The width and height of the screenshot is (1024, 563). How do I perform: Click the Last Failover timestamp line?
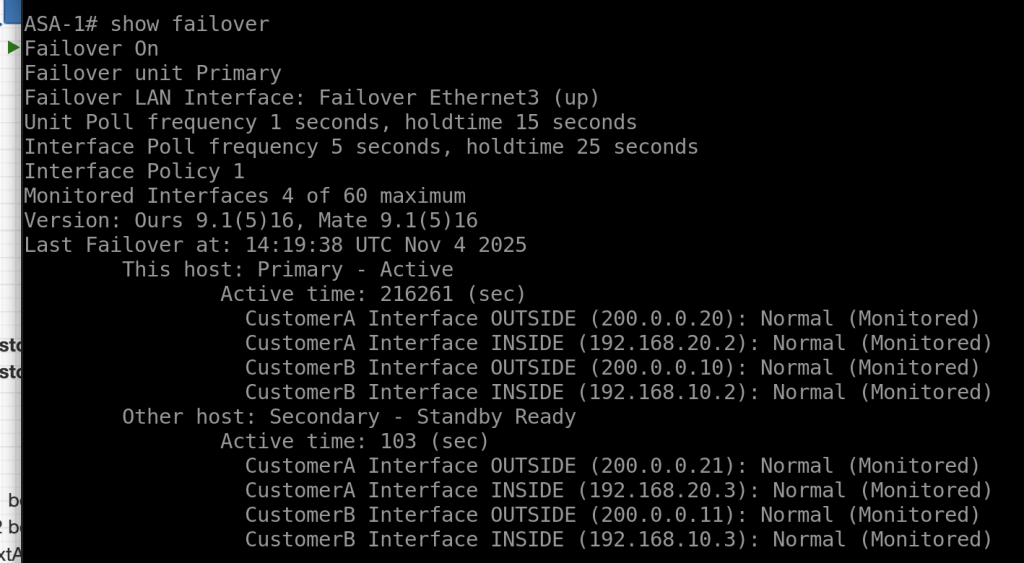275,245
